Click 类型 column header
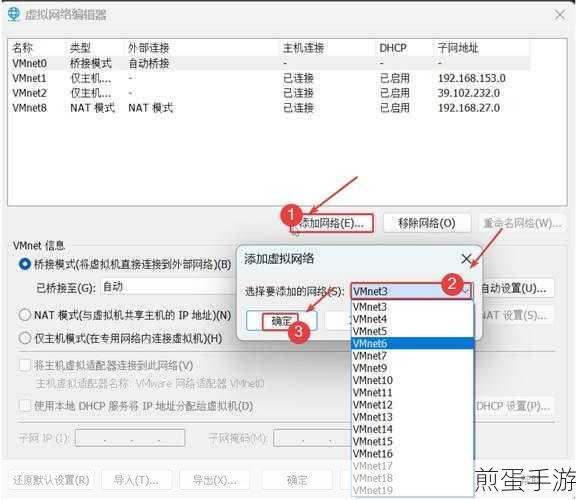Viewport: 576px width, 500px height. (x=80, y=48)
